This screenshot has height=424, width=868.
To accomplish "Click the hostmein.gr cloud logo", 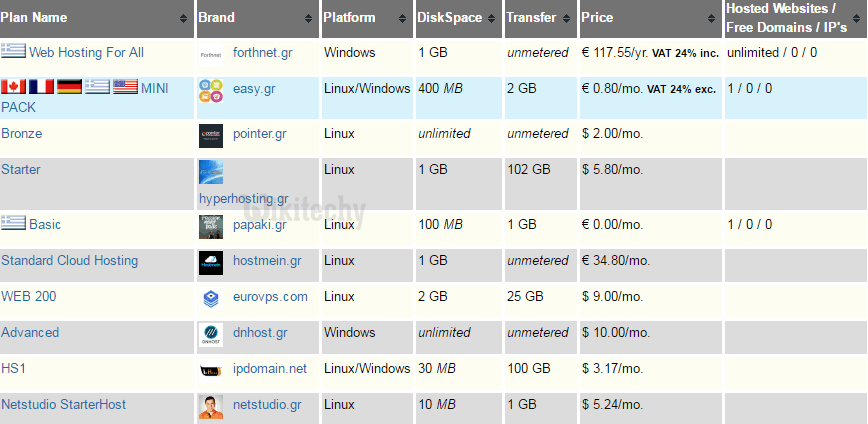I will [x=212, y=263].
